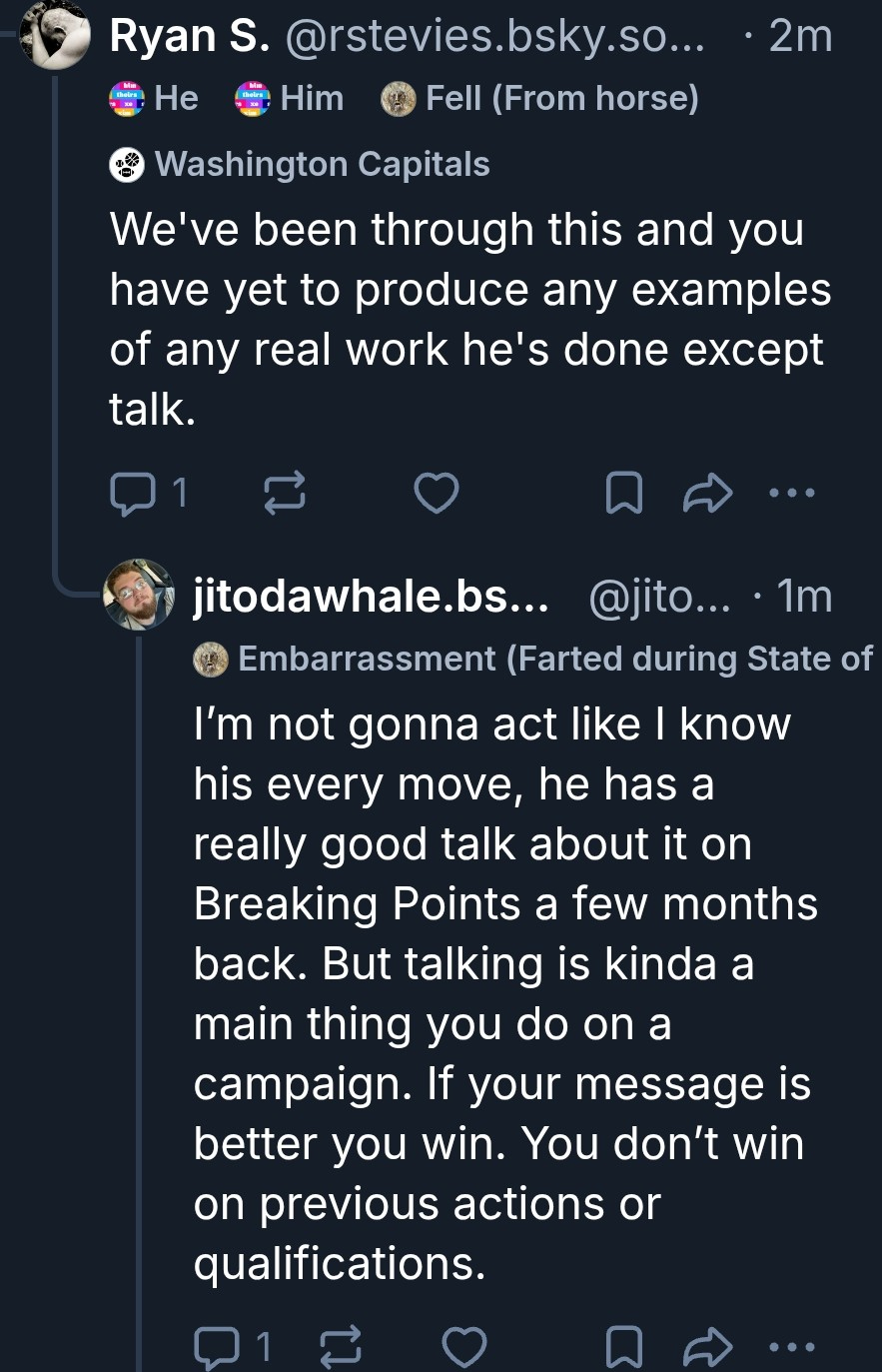Repost Ryan S.'s post
The image size is (882, 1372).
pyautogui.click(x=284, y=494)
